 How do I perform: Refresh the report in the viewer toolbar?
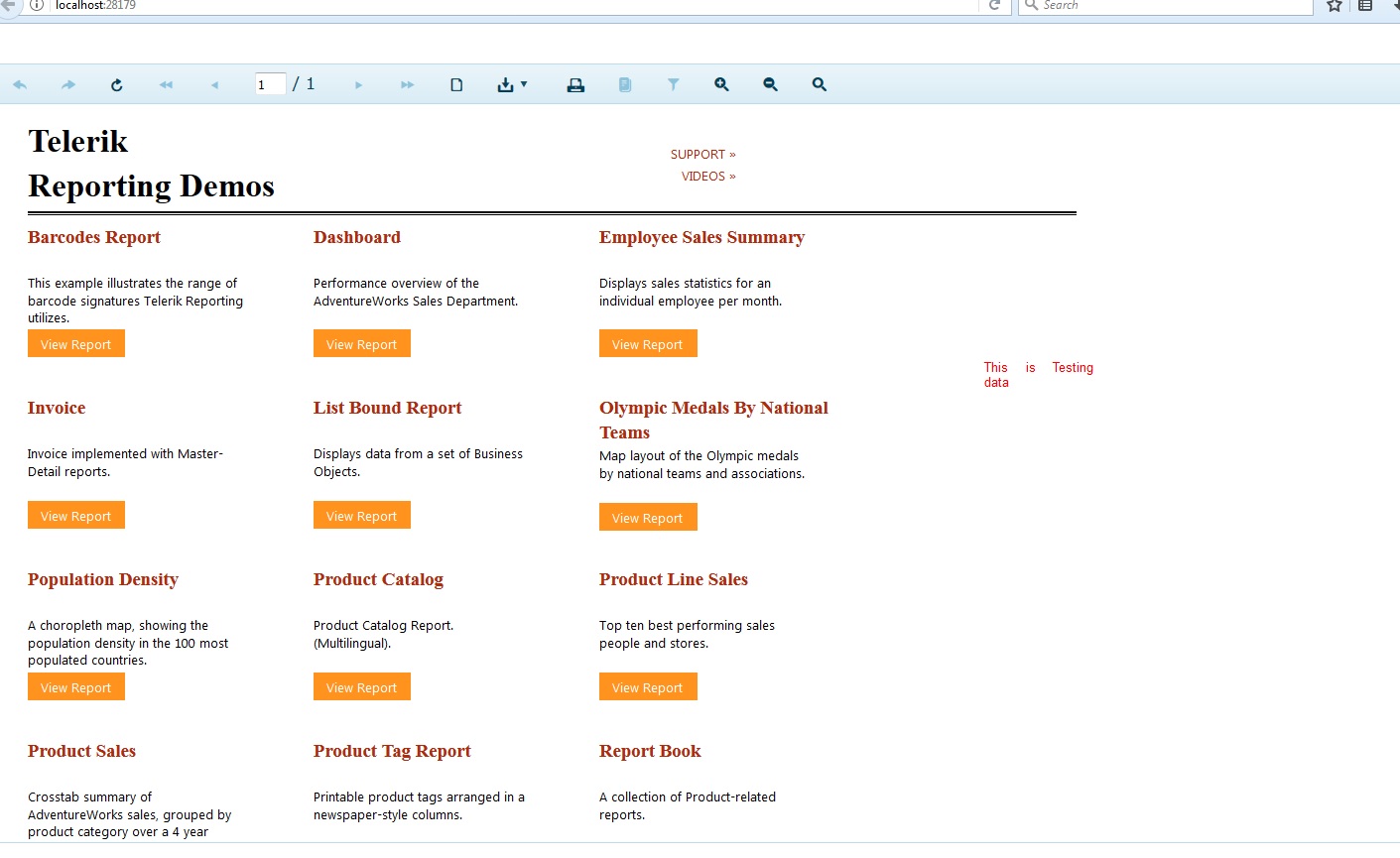pos(117,85)
